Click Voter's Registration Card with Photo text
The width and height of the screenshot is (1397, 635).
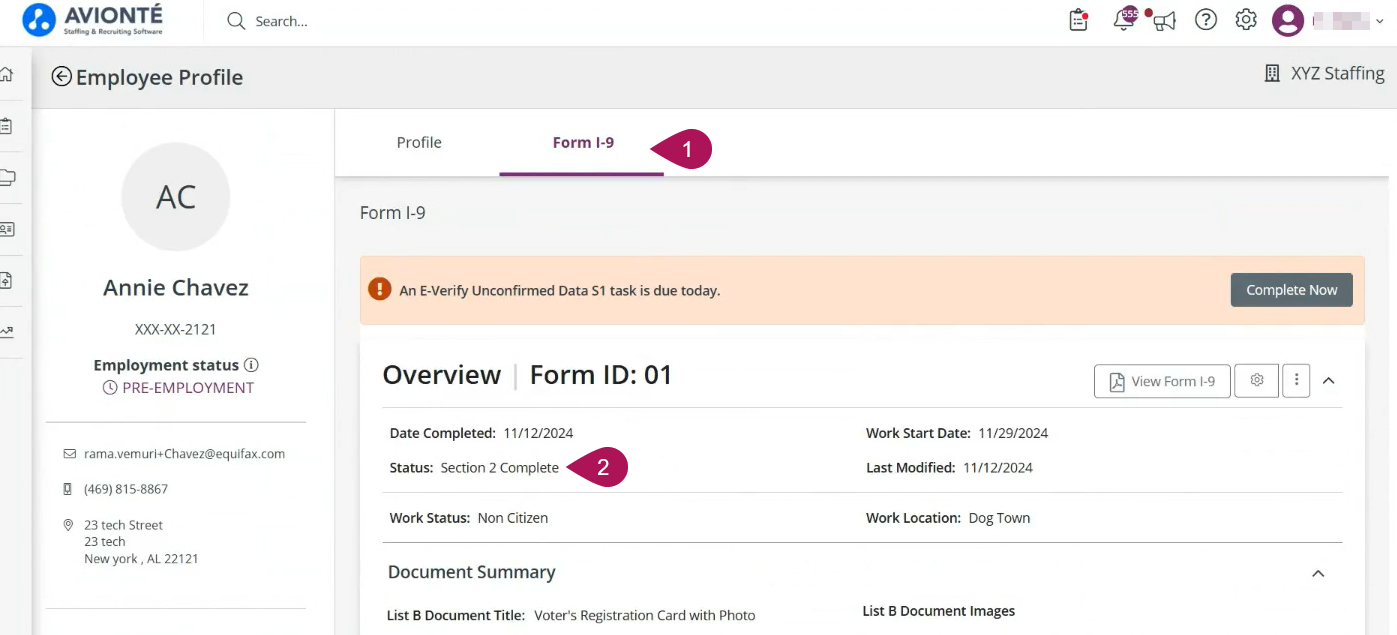click(645, 615)
